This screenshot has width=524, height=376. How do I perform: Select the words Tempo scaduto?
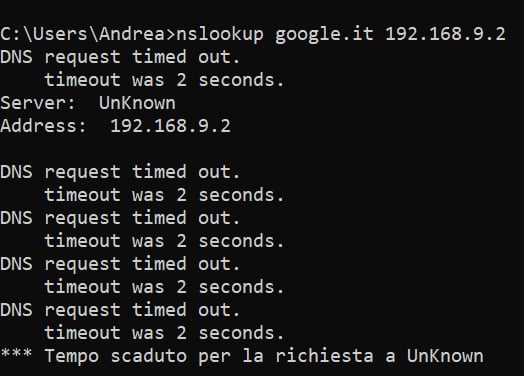coord(116,357)
